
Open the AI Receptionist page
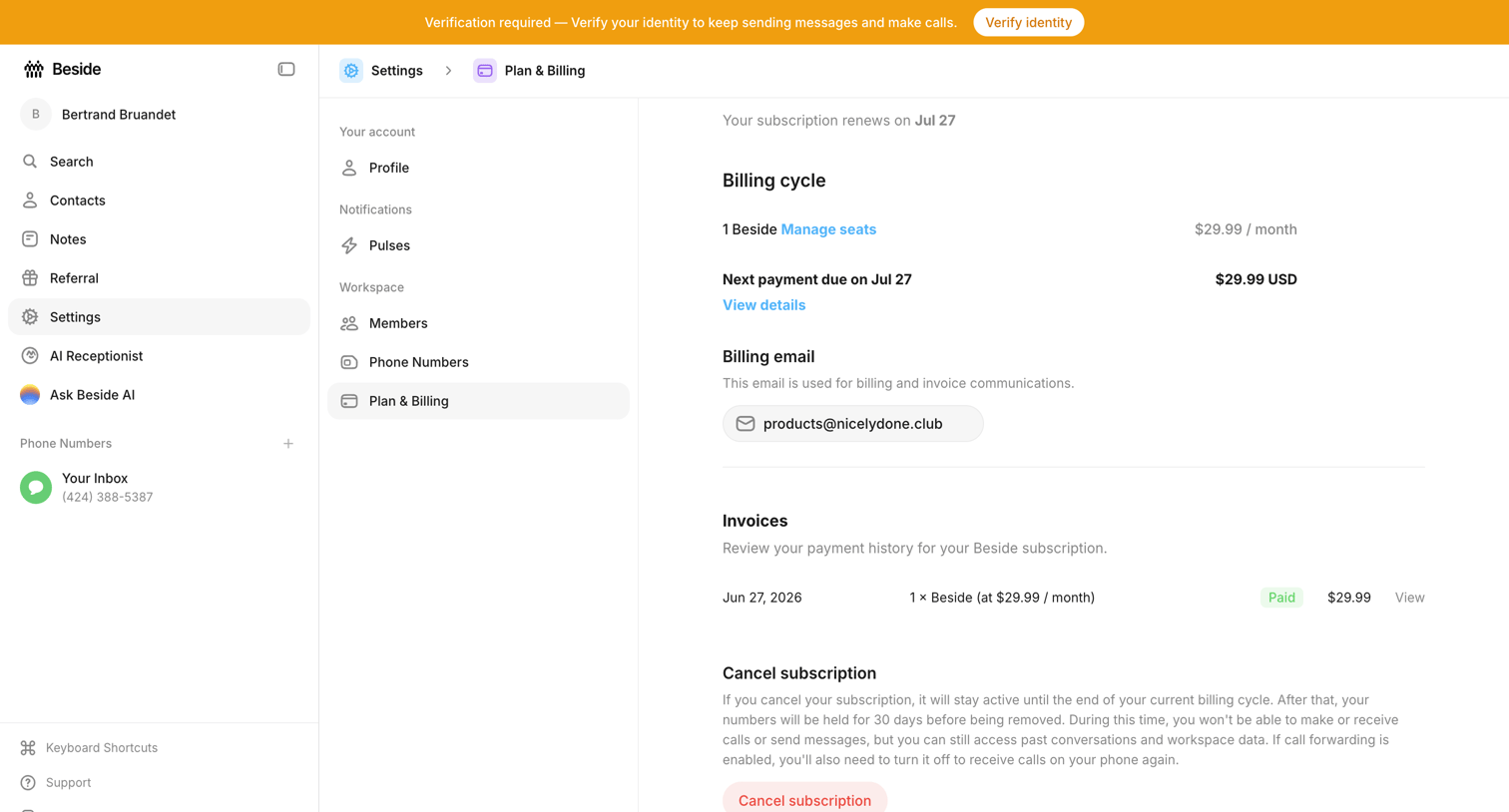click(159, 356)
